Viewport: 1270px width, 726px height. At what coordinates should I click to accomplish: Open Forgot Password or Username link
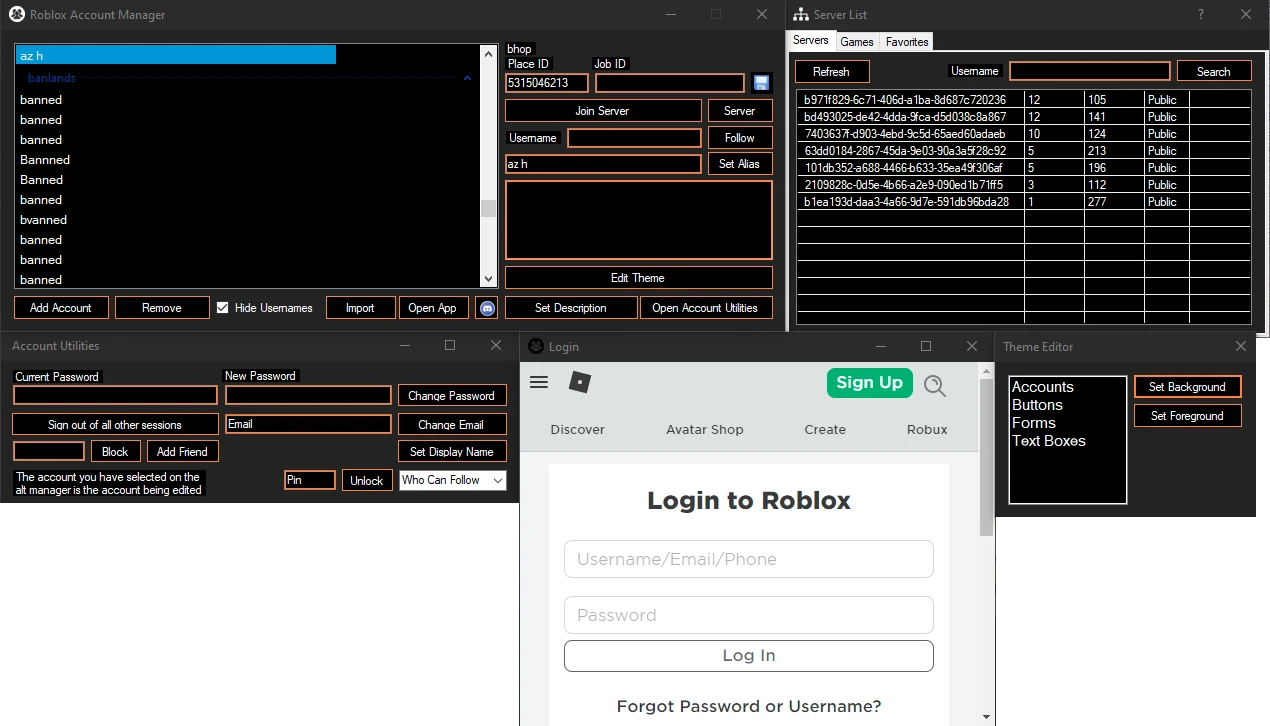tap(748, 706)
